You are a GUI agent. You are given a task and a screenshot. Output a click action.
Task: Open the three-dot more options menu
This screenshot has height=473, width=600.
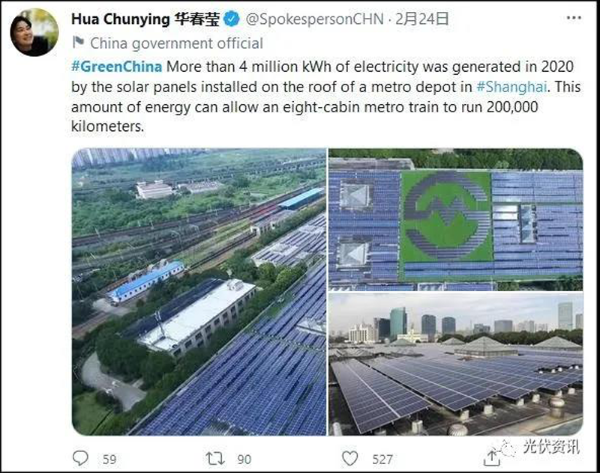pyautogui.click(x=574, y=18)
